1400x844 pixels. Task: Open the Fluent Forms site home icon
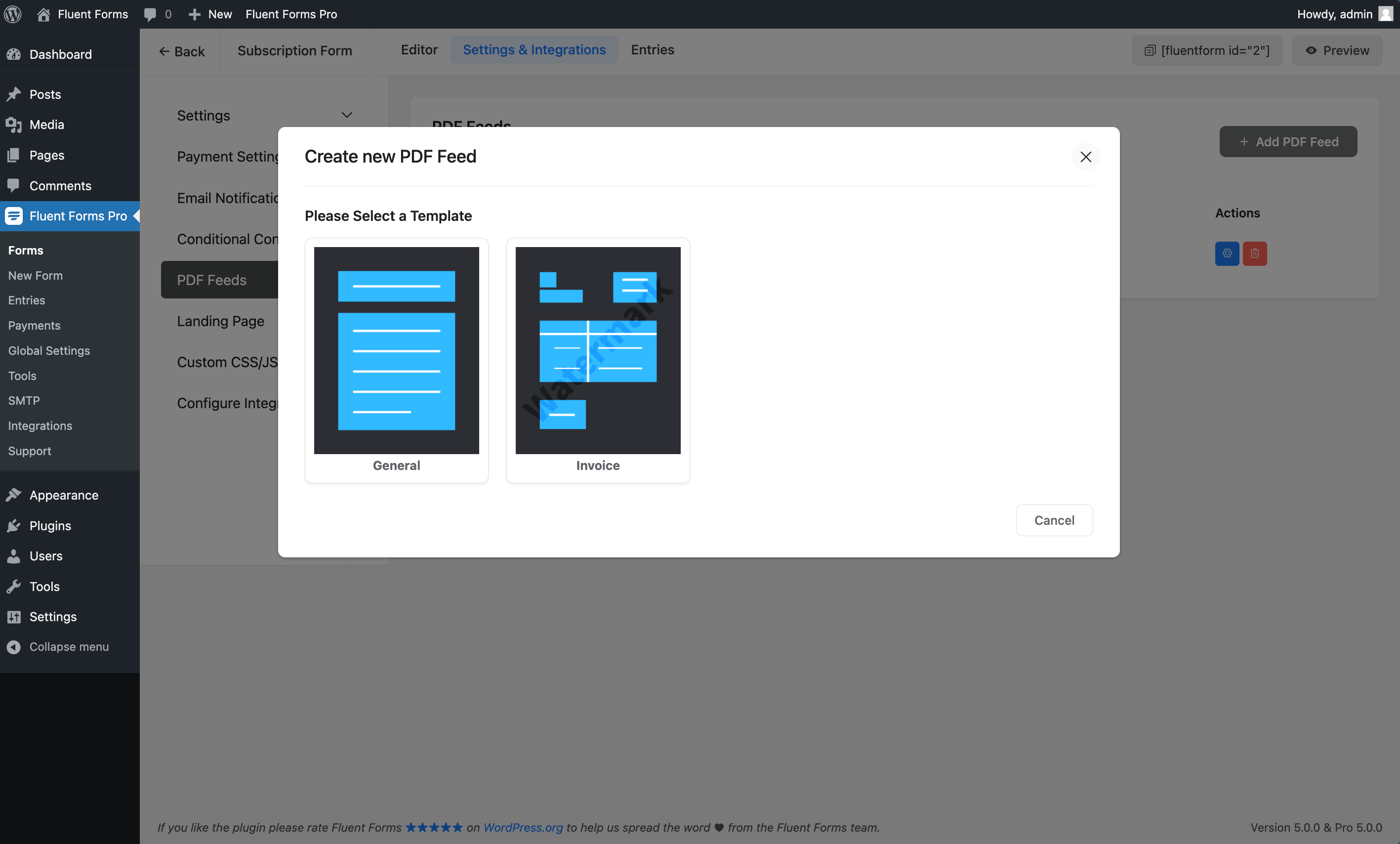[x=43, y=14]
